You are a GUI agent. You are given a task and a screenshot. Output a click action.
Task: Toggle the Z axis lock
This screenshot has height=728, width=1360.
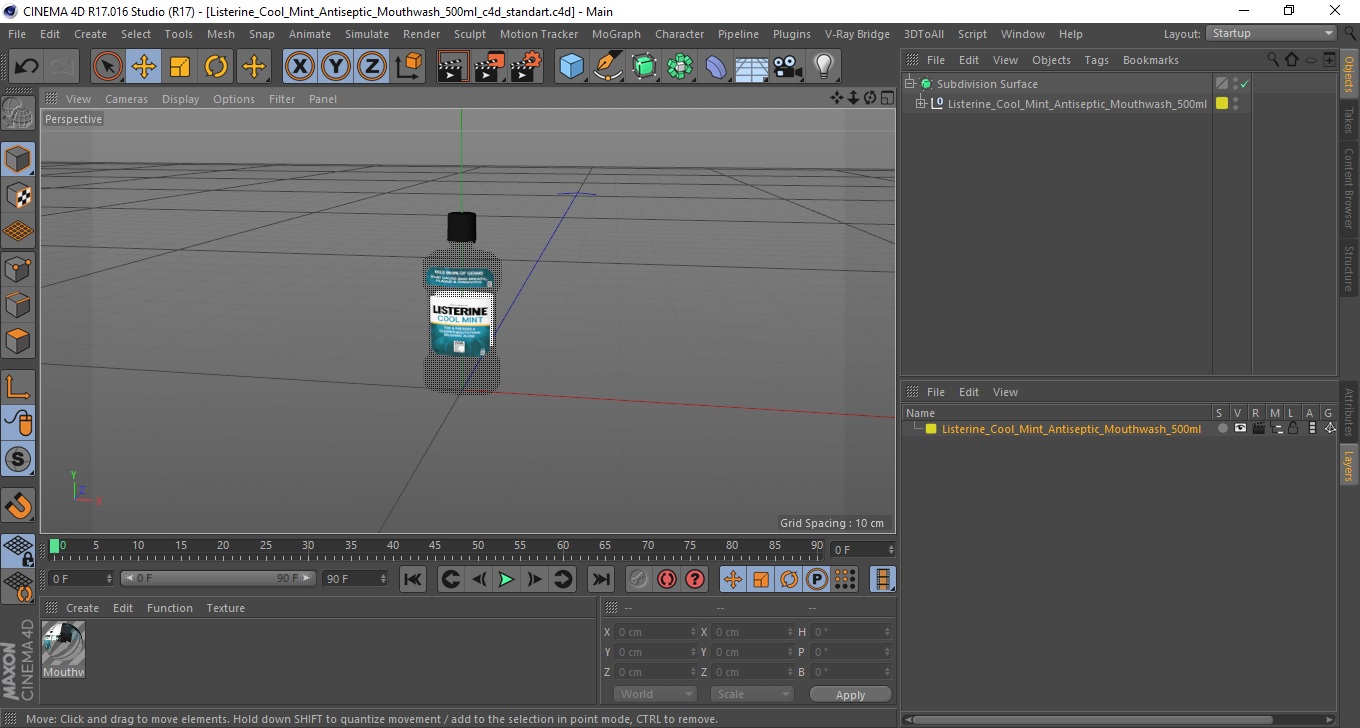[x=372, y=67]
